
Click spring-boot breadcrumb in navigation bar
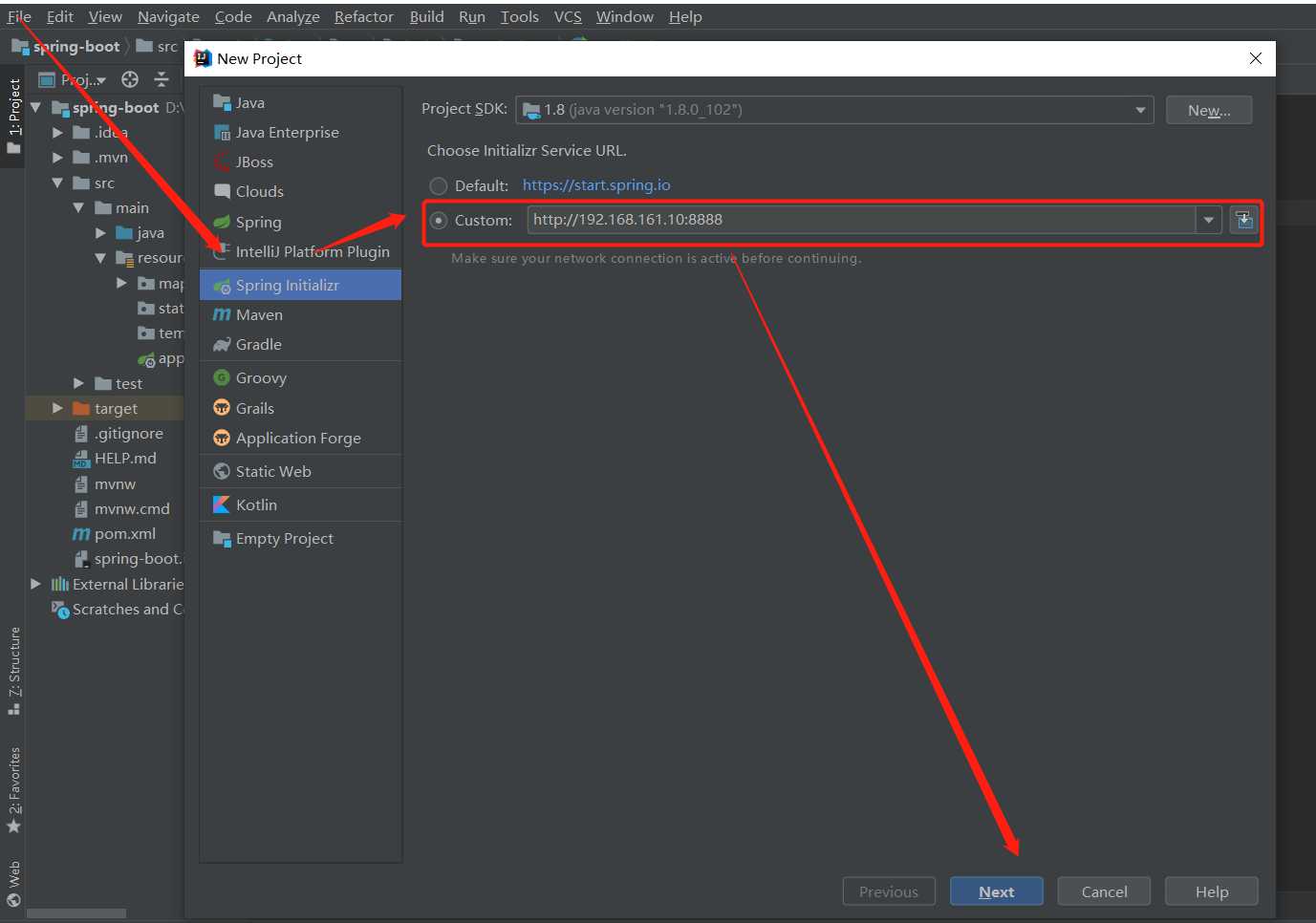[x=67, y=46]
